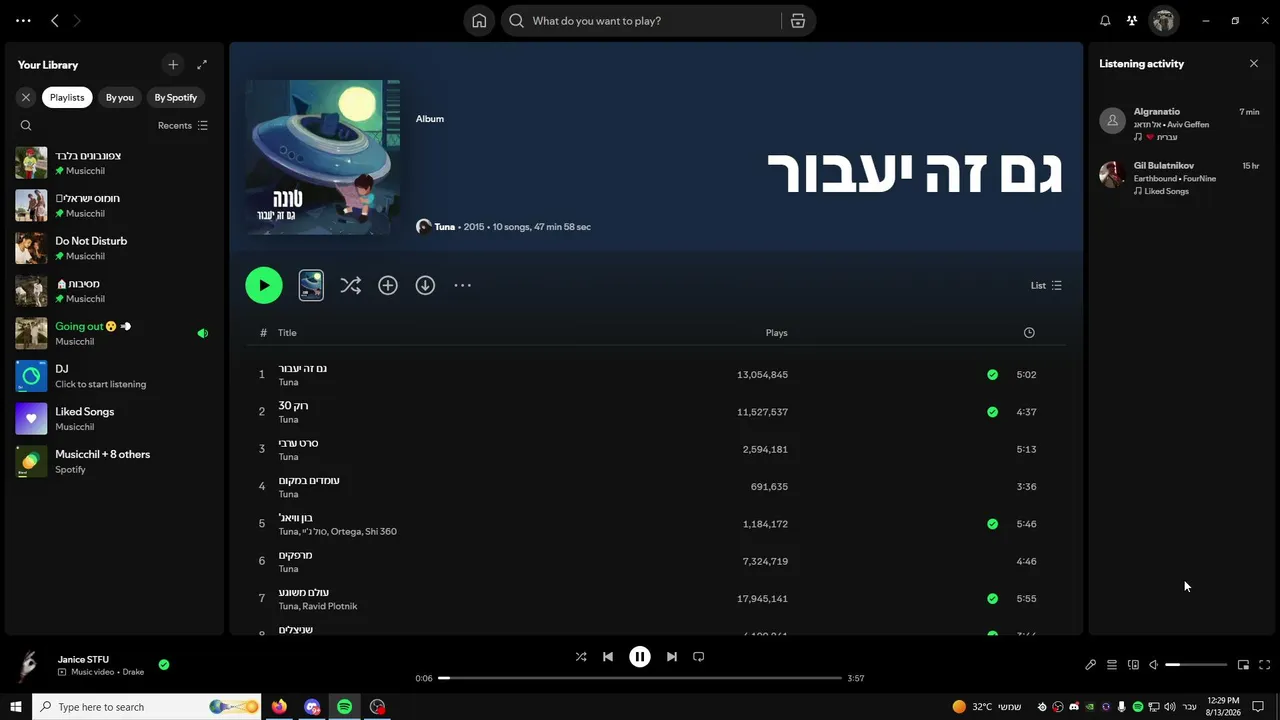1280x720 pixels.
Task: Open Ravid Plotnik artist link on track 7
Action: click(329, 606)
